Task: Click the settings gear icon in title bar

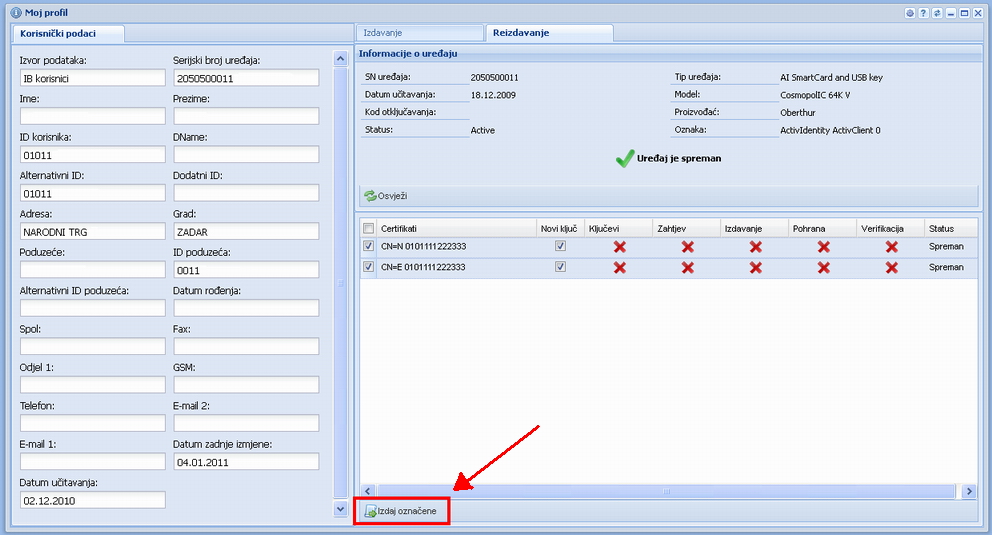Action: tap(910, 13)
